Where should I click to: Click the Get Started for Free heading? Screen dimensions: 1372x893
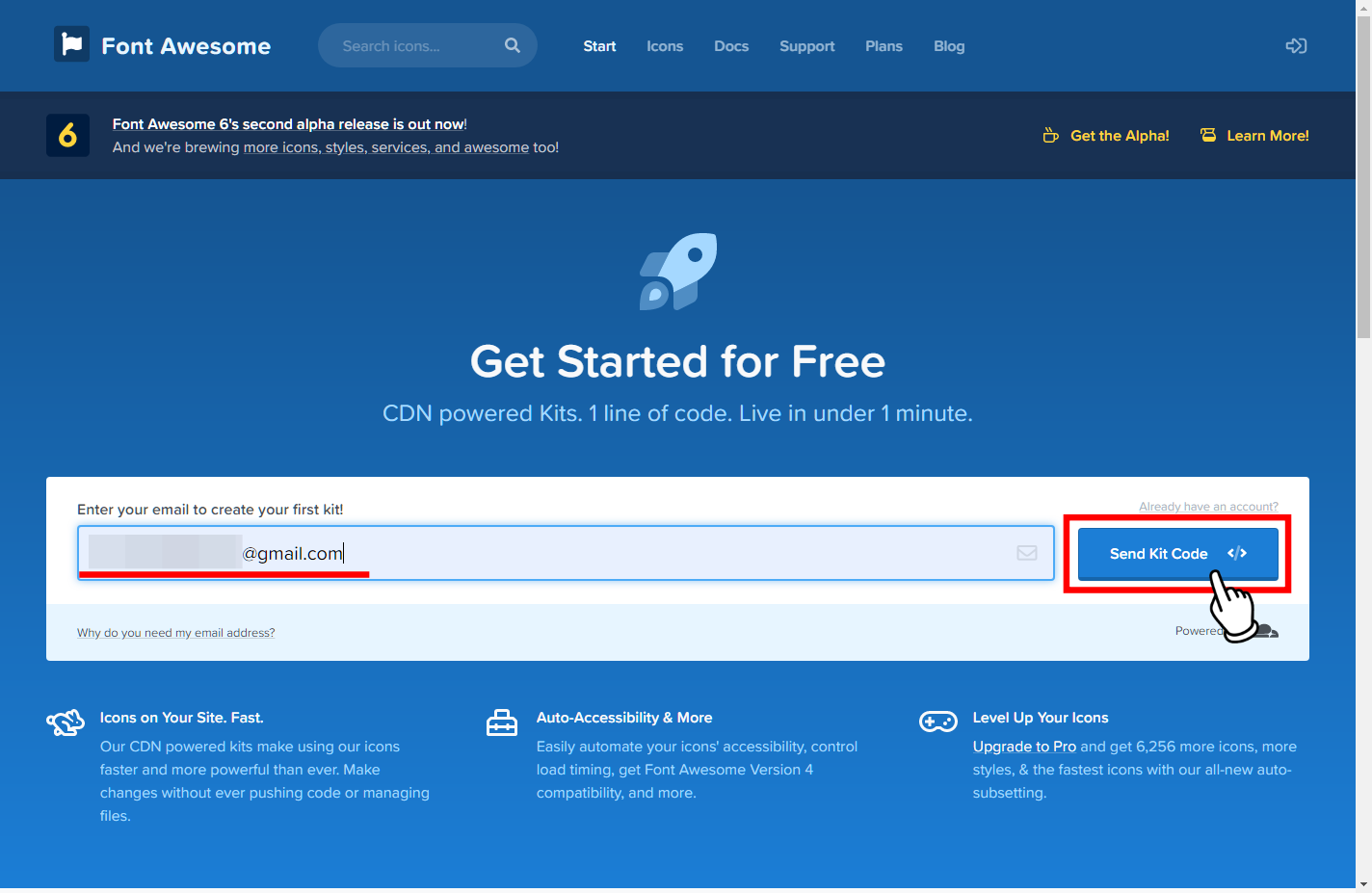pos(677,362)
